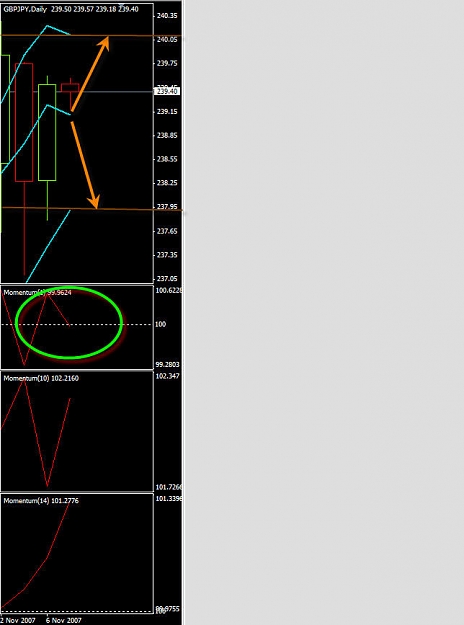Click the Momentum(10) 102.2160 label
464x625 pixels.
coord(41,378)
